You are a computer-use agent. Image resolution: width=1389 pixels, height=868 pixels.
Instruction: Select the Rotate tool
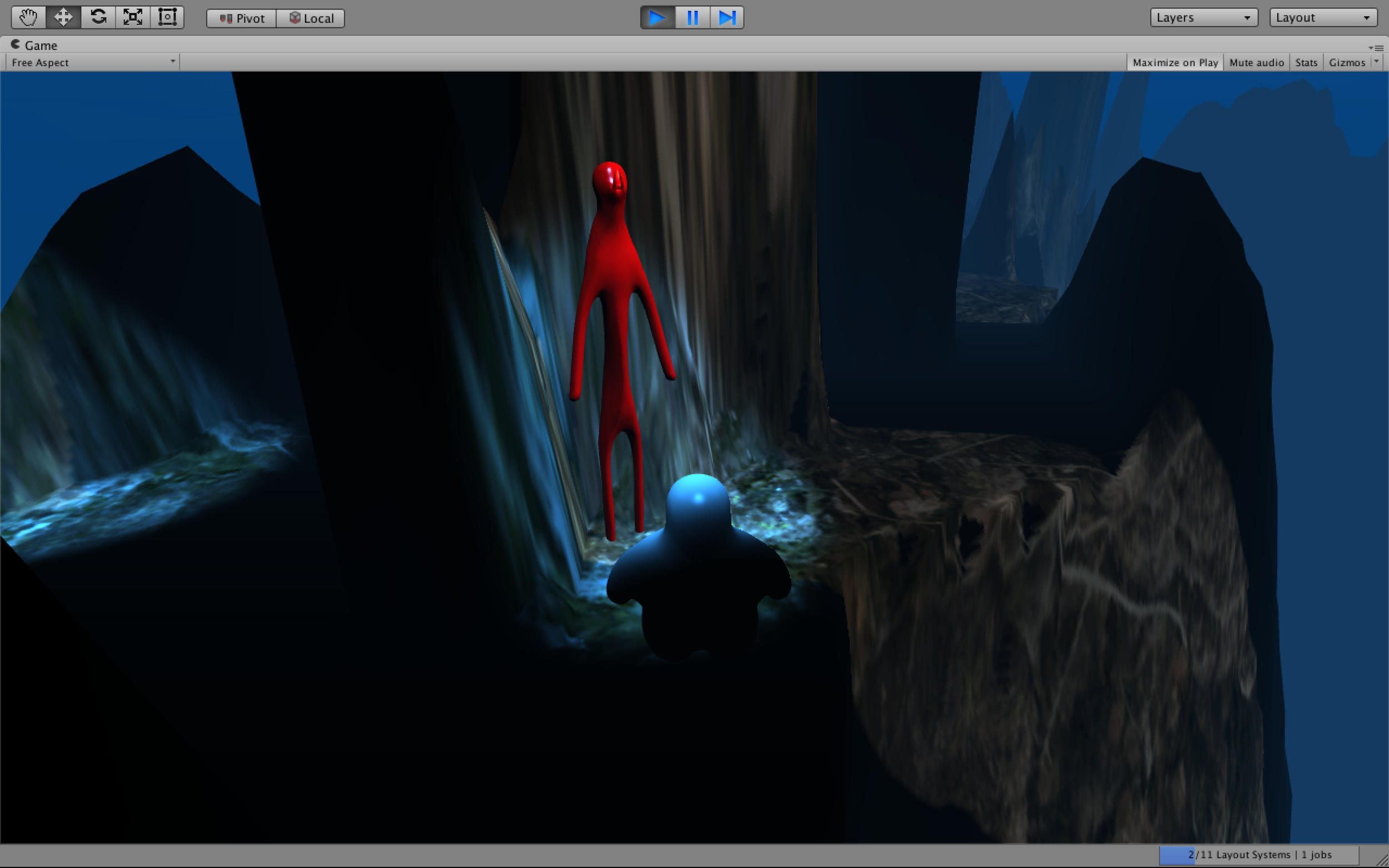coord(98,17)
